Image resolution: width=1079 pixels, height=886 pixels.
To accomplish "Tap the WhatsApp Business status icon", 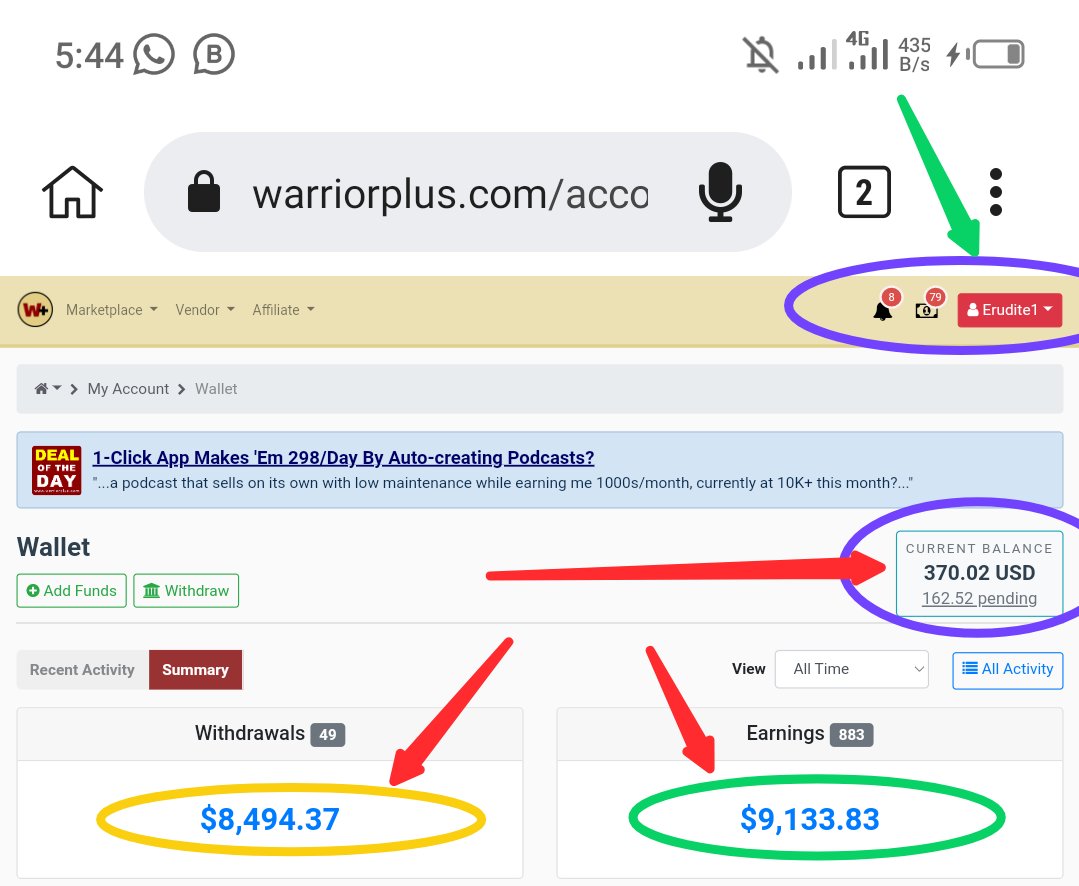I will 214,54.
